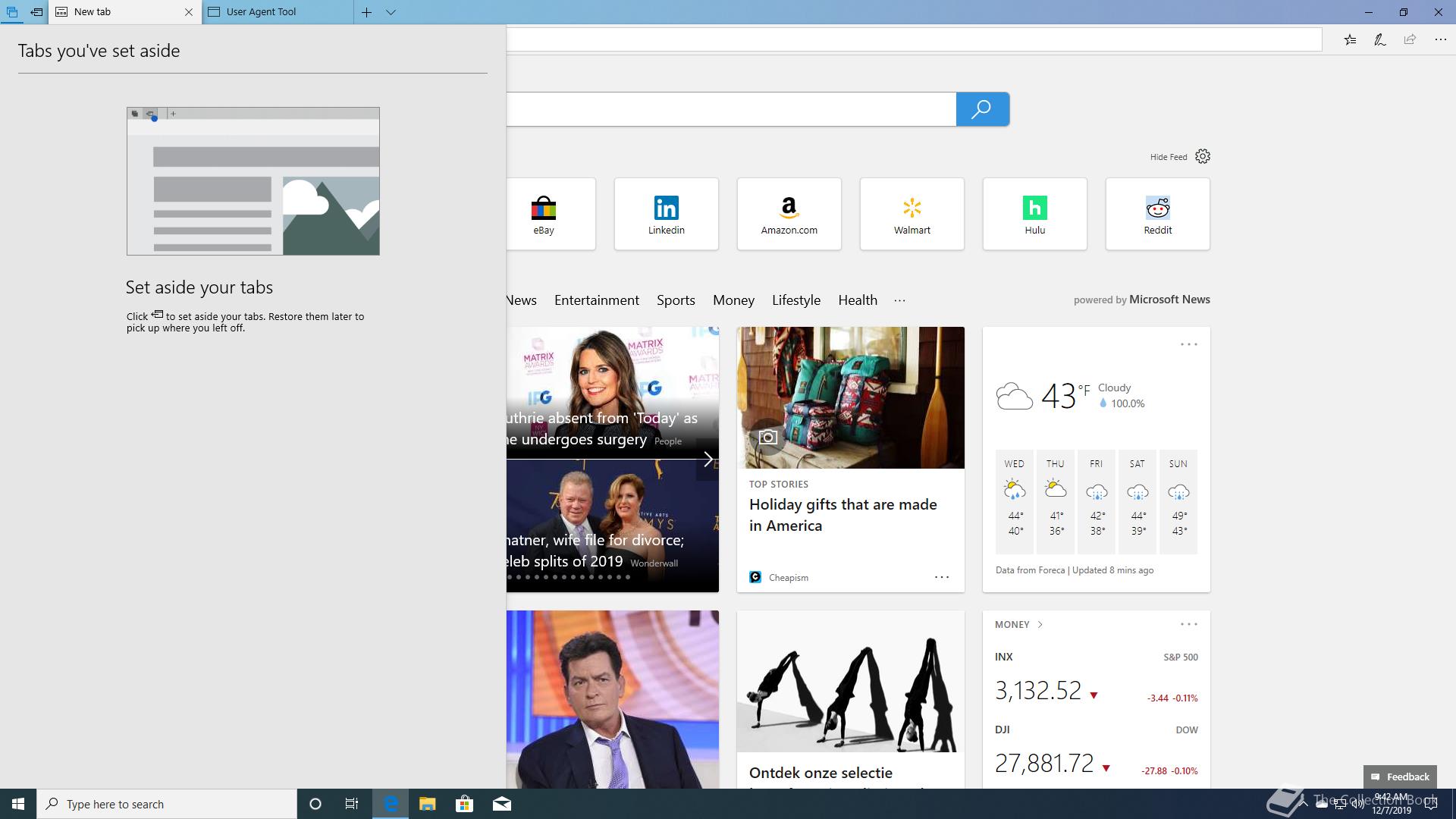The height and width of the screenshot is (819, 1456).
Task: Open the Reddit top site tile
Action: tap(1157, 214)
